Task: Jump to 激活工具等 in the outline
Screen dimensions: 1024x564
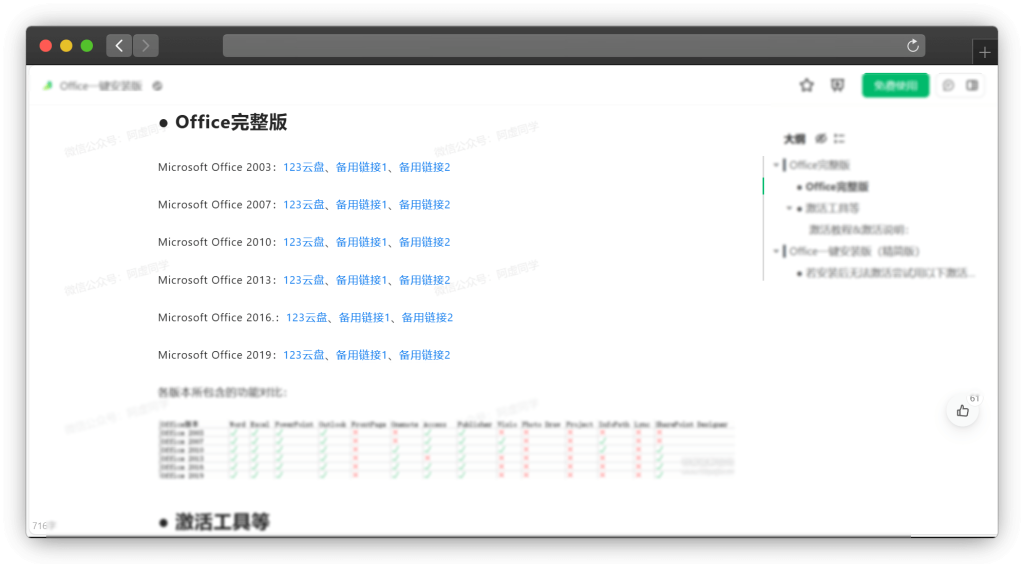Action: point(832,208)
